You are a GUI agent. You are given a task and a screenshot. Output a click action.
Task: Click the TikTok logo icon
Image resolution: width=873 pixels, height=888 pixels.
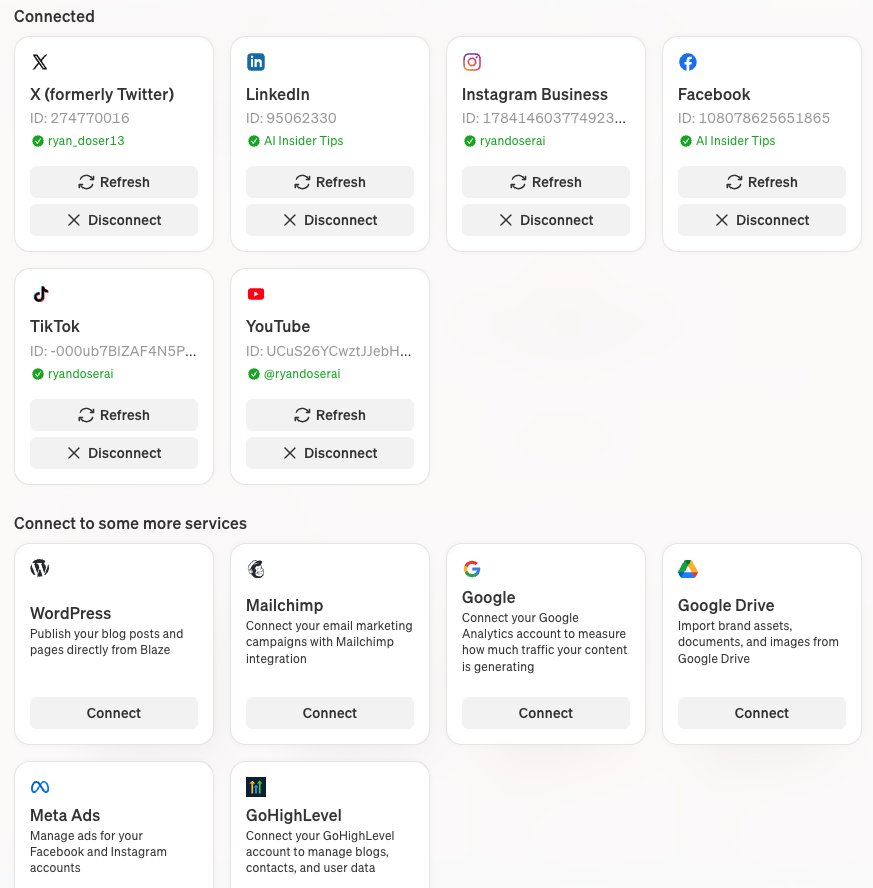[40, 293]
